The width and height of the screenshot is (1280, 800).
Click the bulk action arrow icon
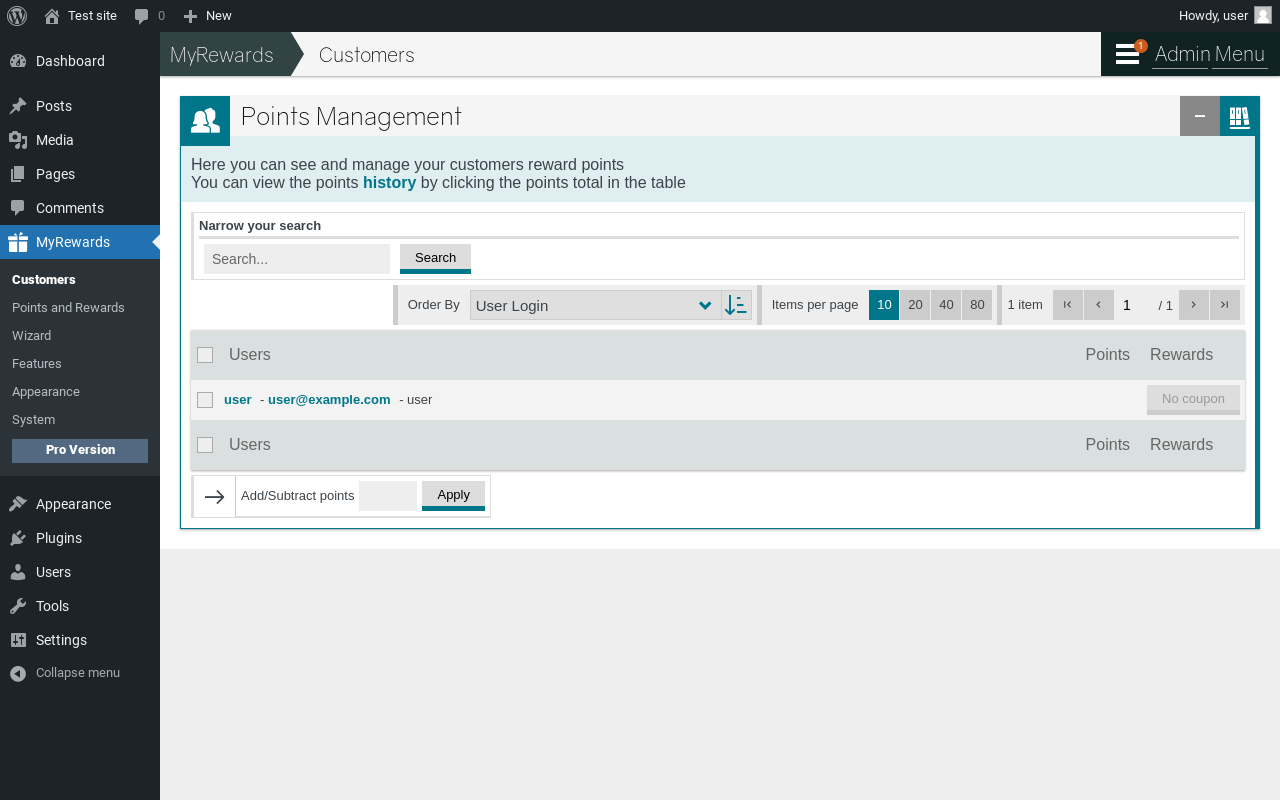214,497
